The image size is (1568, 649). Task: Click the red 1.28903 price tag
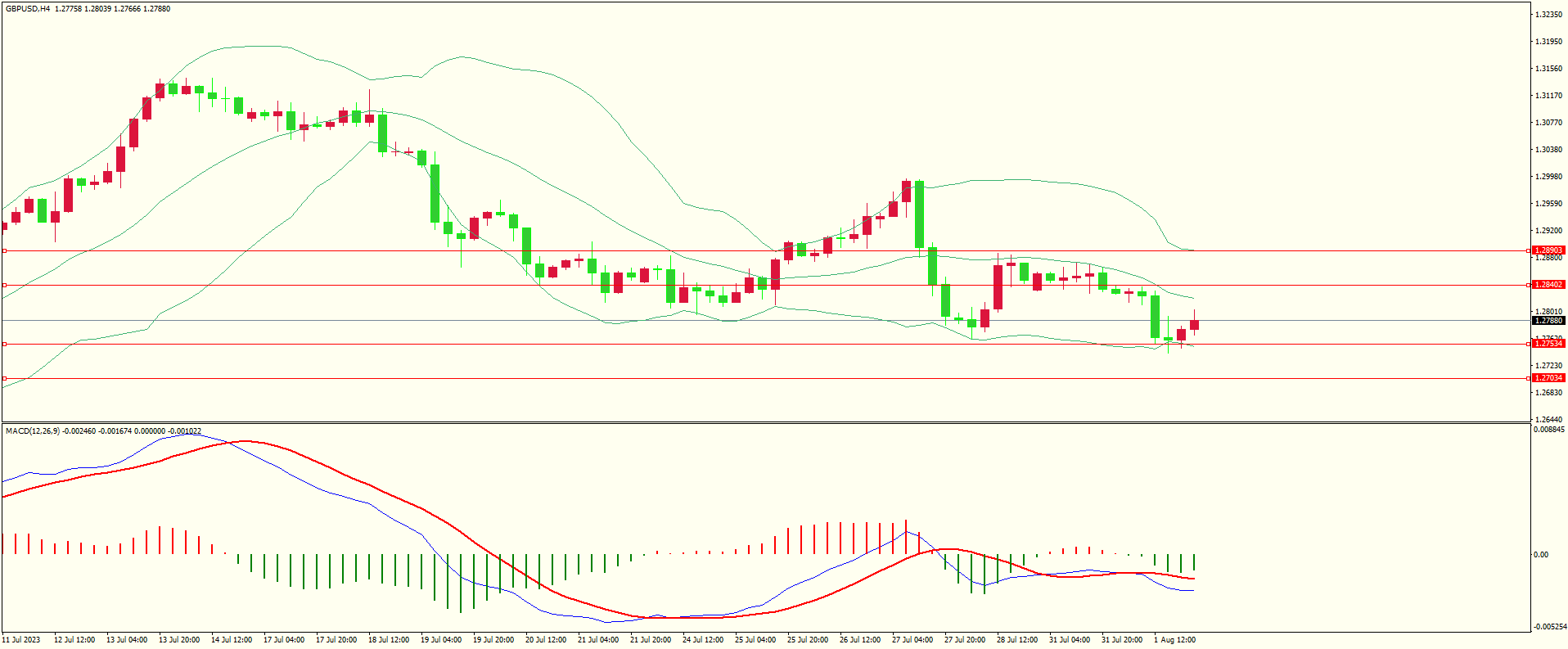1548,250
